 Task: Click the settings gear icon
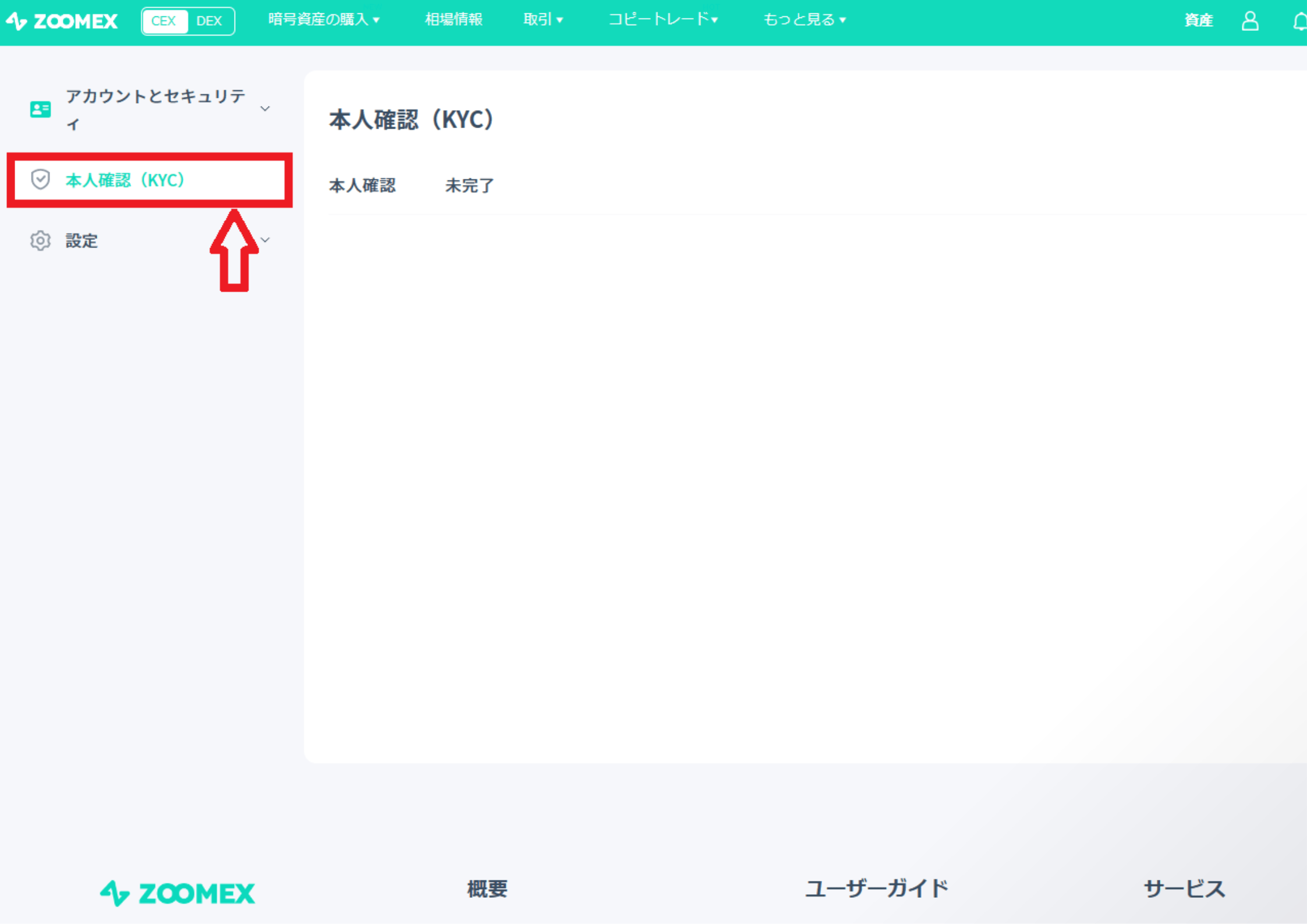point(39,240)
